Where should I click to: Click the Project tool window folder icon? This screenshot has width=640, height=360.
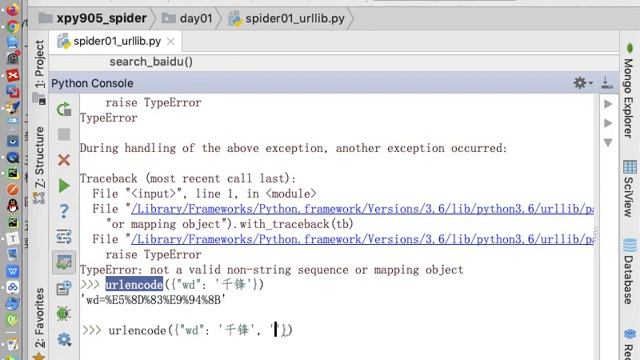(39, 98)
